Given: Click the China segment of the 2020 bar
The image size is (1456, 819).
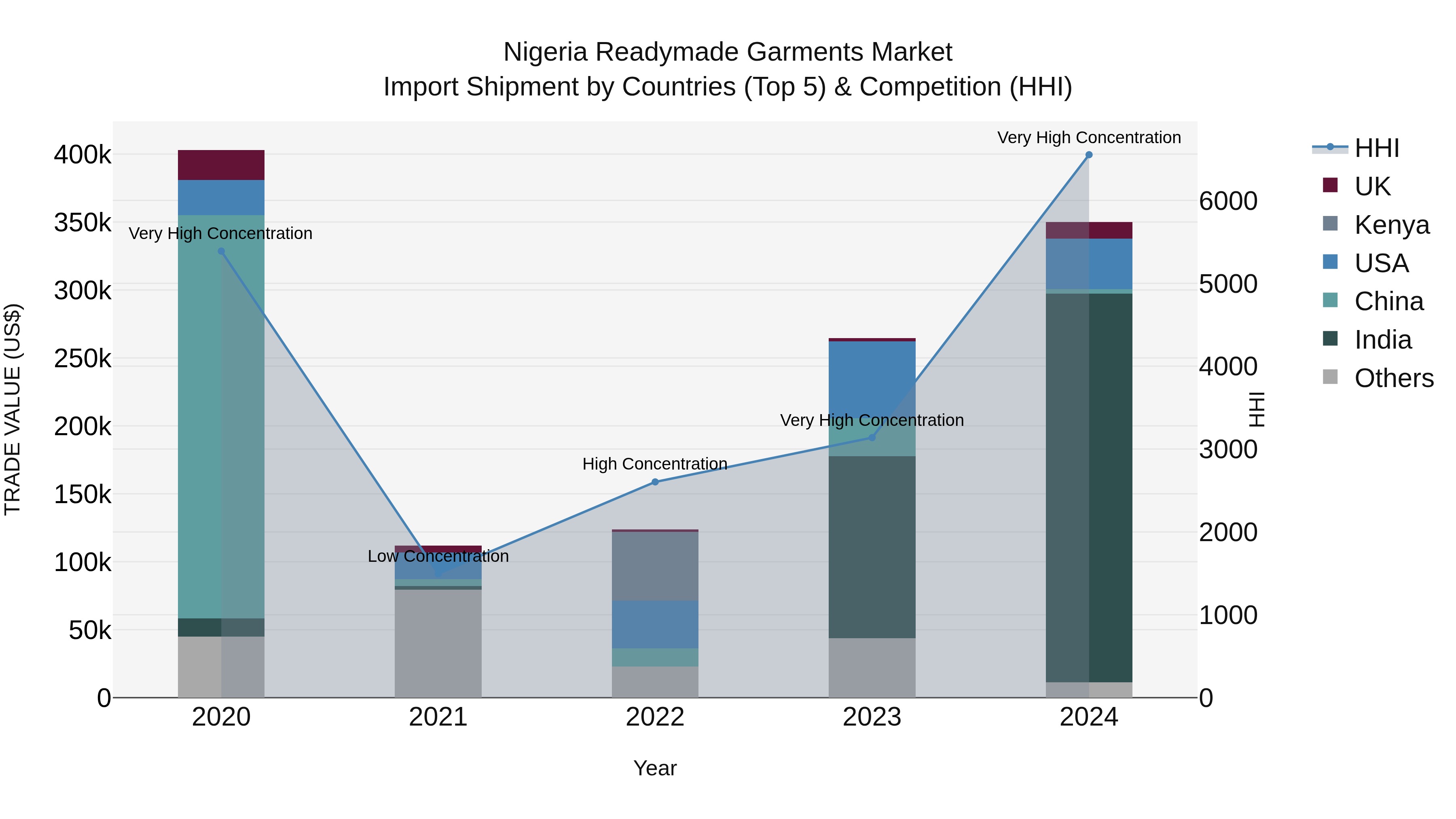Looking at the screenshot, I should coord(221,417).
